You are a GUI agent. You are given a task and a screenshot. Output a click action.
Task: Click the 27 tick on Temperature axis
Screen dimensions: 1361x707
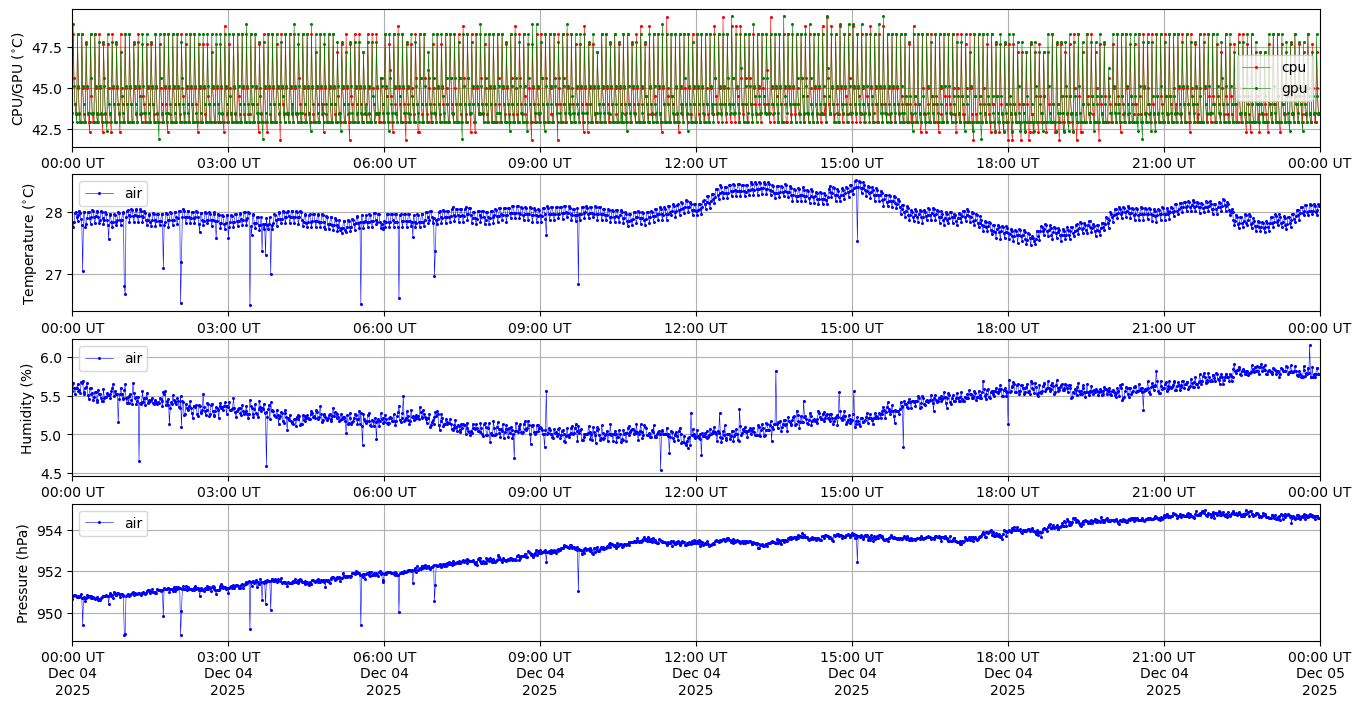coord(56,275)
